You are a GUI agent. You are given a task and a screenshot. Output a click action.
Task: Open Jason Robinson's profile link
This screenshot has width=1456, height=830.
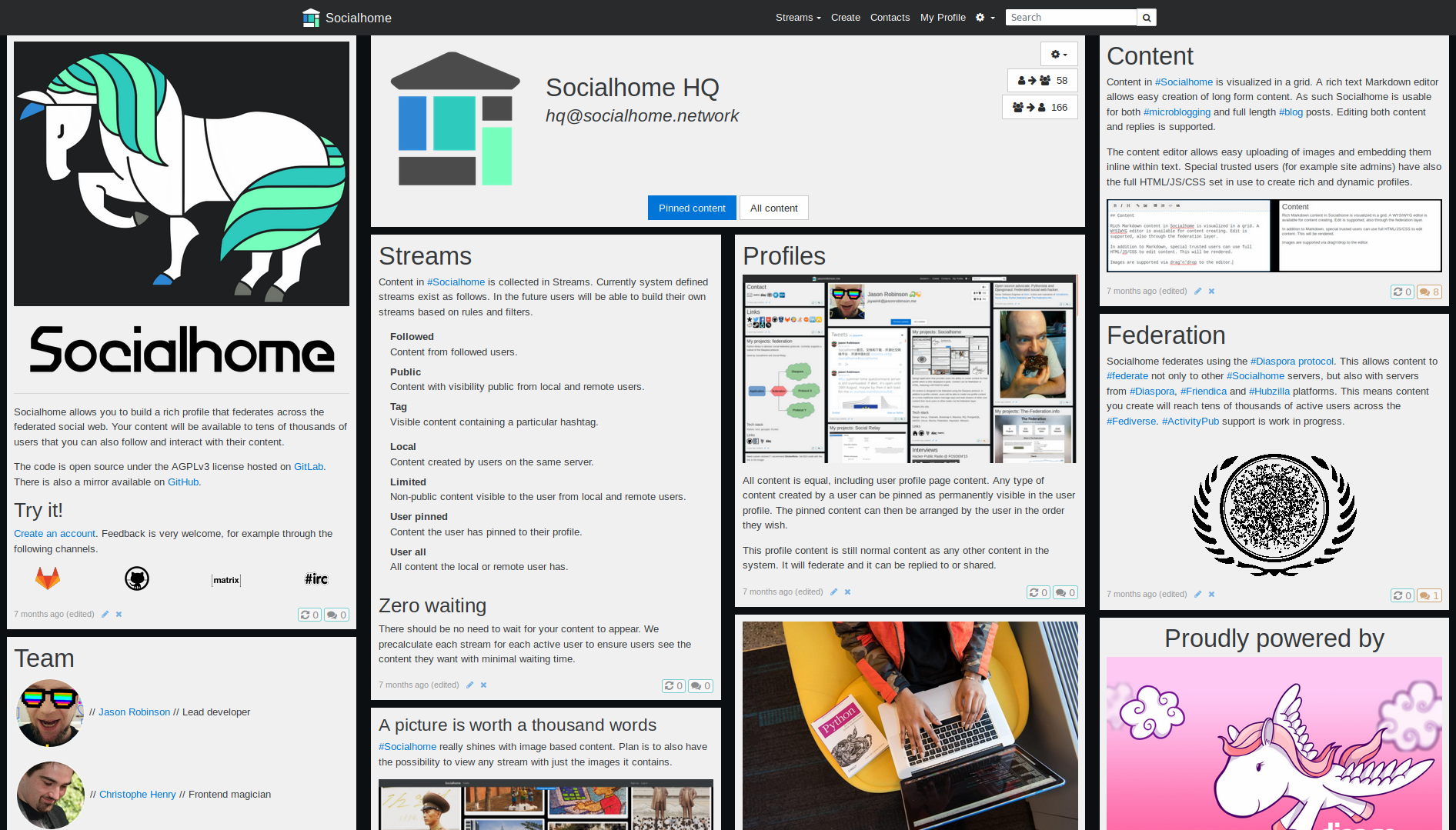click(135, 712)
